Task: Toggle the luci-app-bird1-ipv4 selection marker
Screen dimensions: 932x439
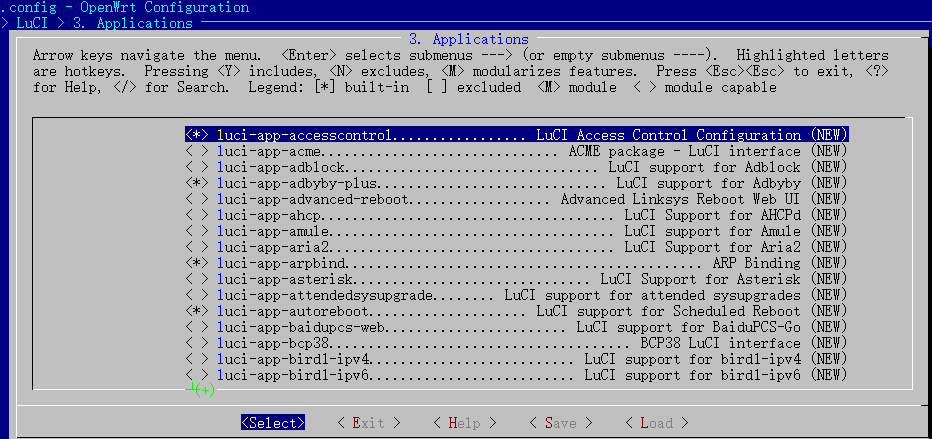Action: click(x=197, y=359)
